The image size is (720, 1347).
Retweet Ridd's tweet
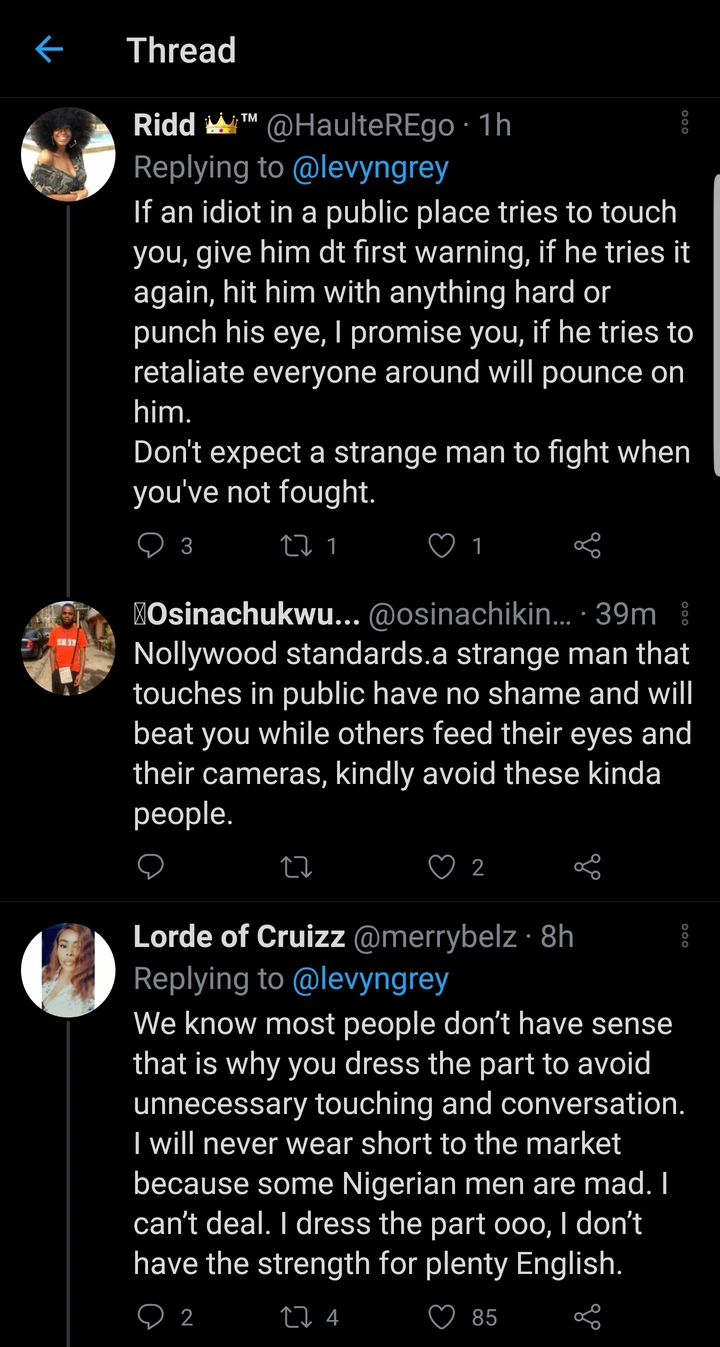(x=295, y=545)
